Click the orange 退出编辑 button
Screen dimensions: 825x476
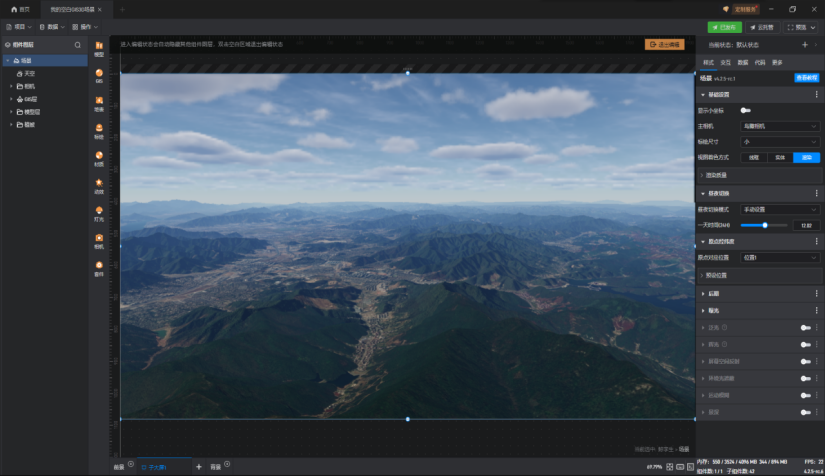click(x=665, y=45)
